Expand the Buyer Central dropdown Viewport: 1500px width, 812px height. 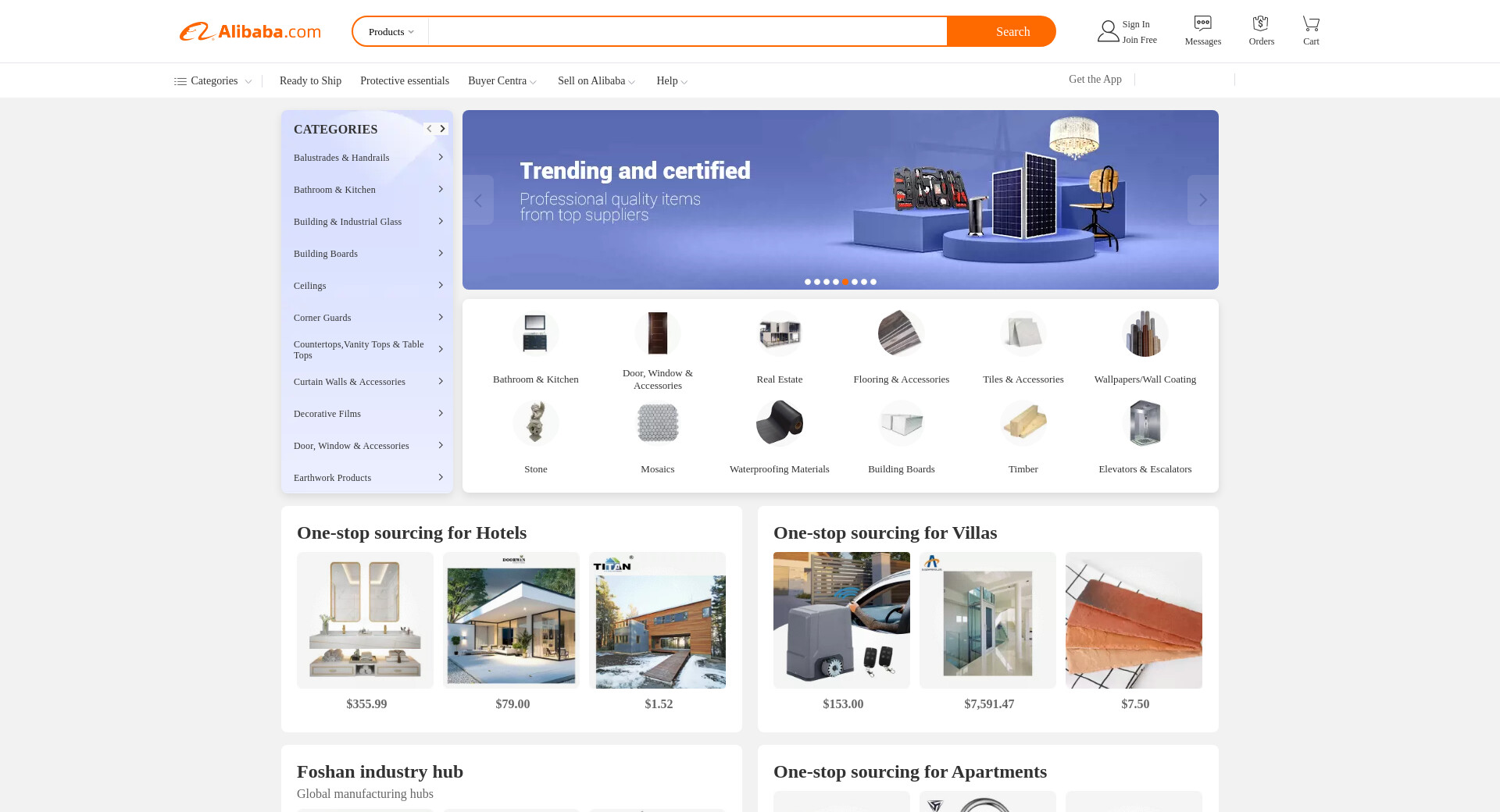(502, 81)
